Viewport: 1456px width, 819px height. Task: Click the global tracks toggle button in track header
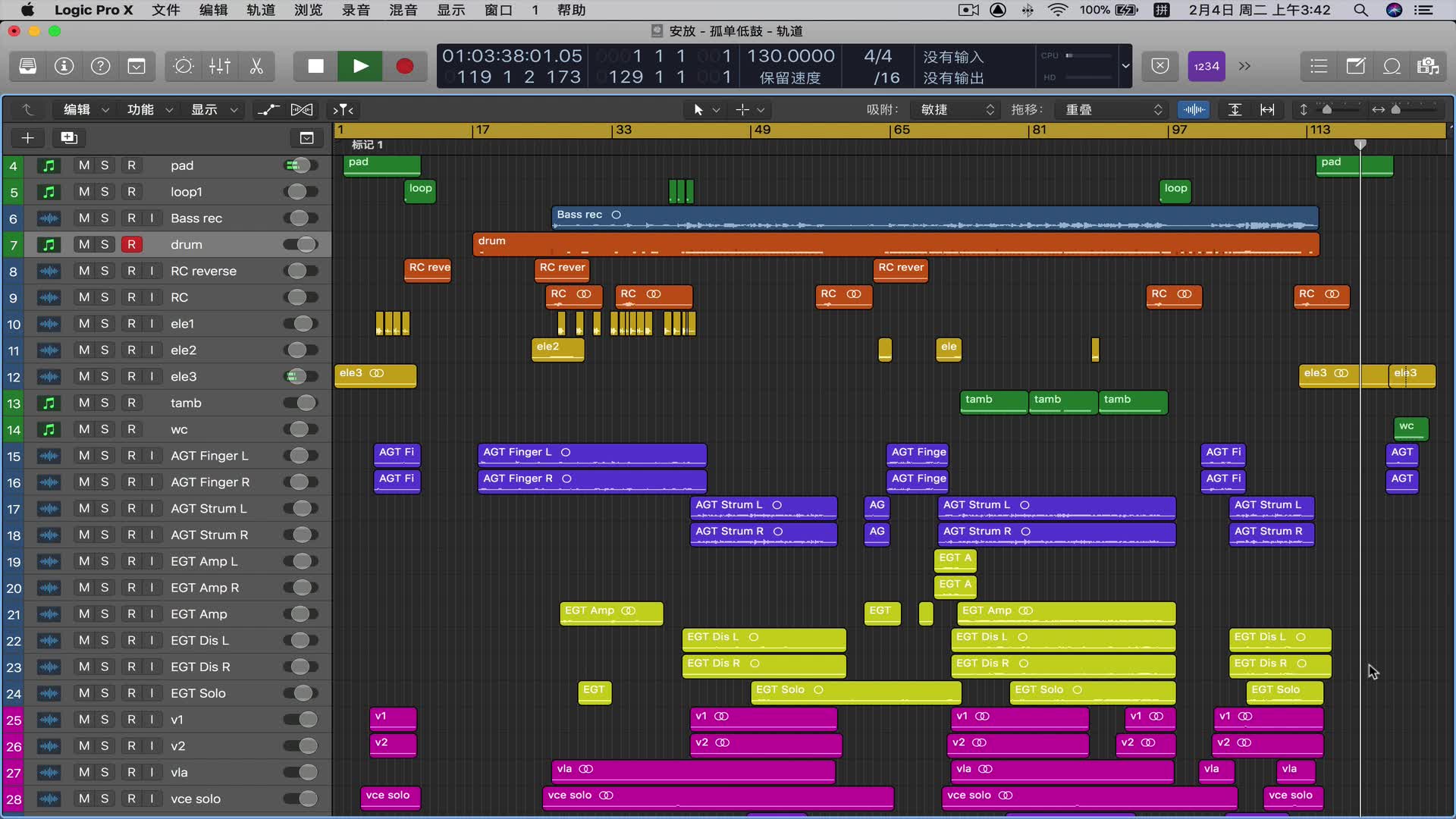(306, 137)
